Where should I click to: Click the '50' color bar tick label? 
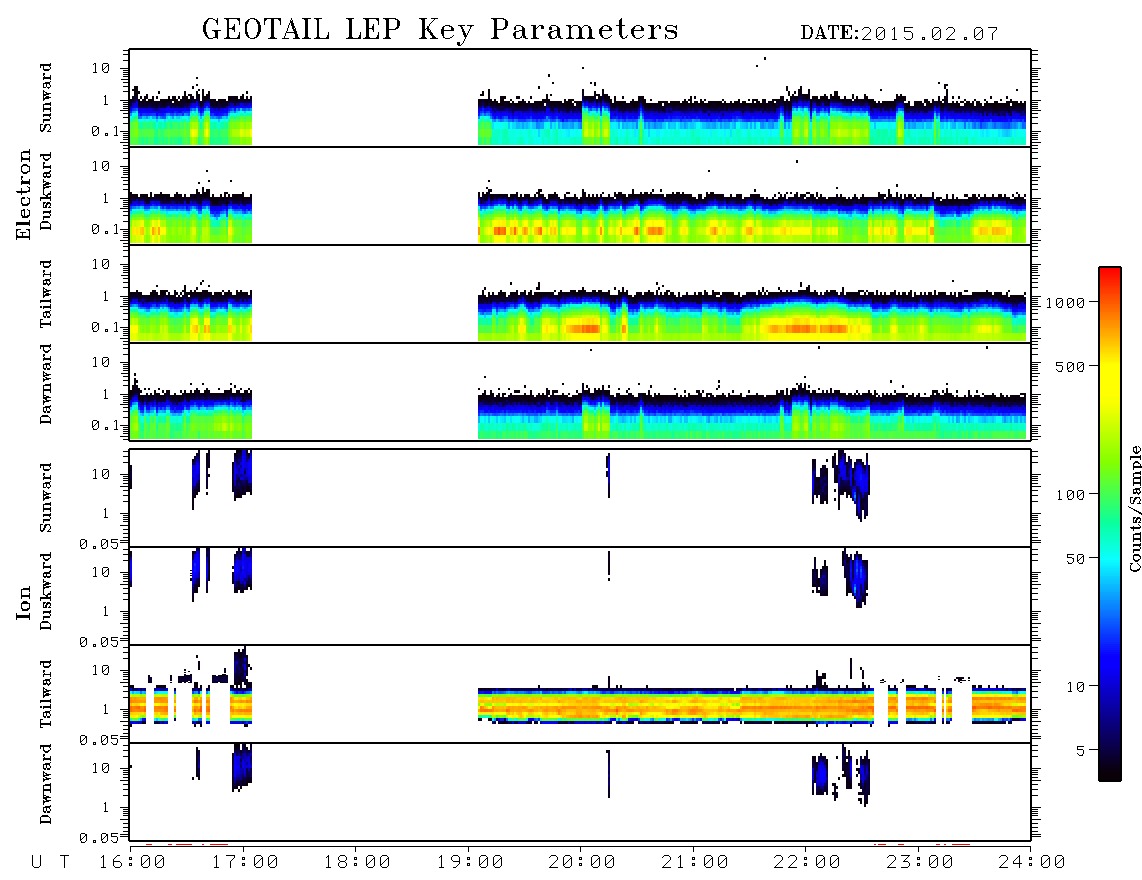1075,559
